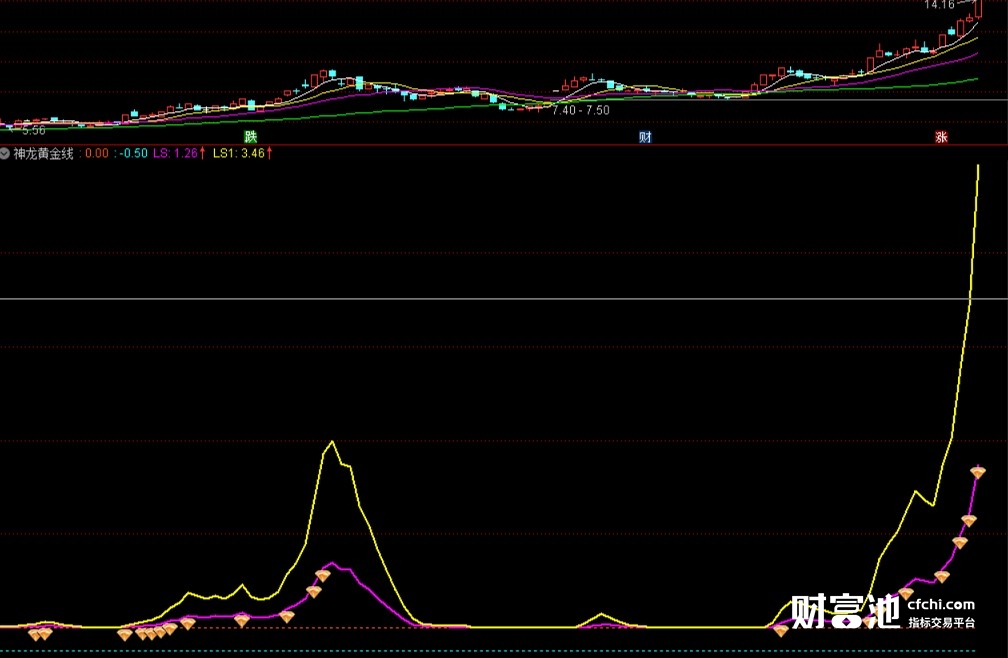Viewport: 1008px width, 658px height.
Task: Open the cfchi.com link
Action: 940,604
